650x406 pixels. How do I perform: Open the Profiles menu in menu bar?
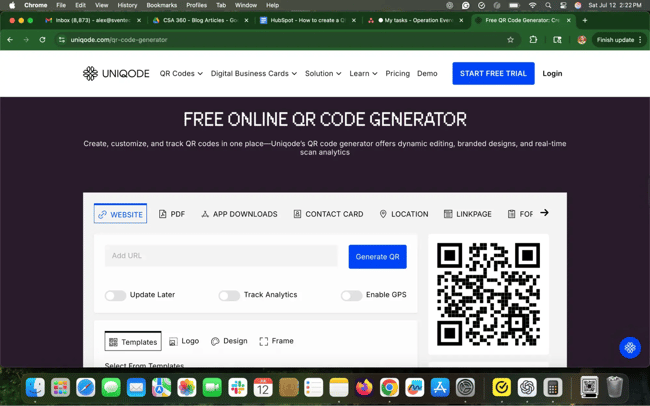pyautogui.click(x=196, y=5)
